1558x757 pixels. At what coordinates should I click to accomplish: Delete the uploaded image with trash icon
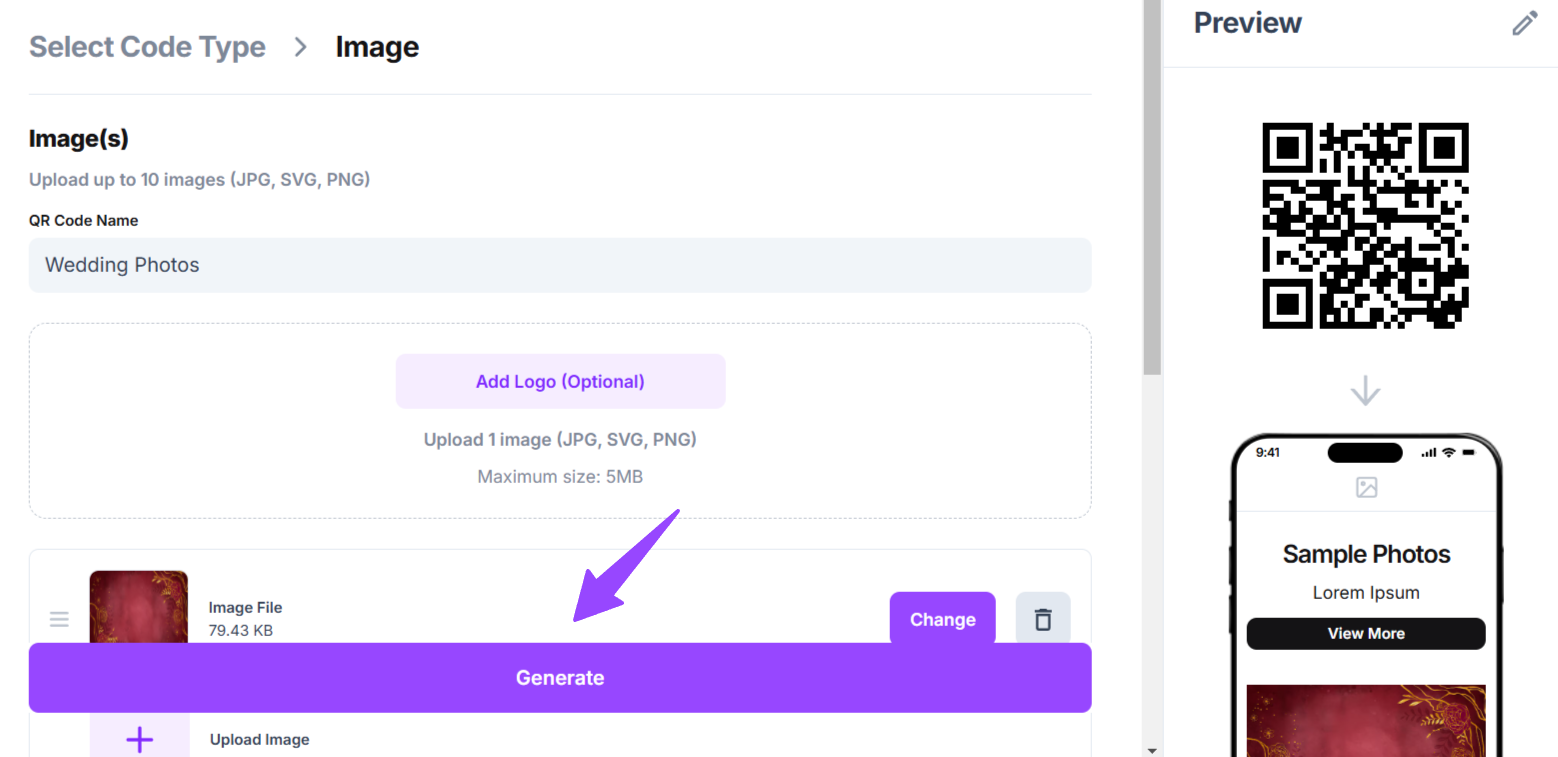click(1043, 619)
